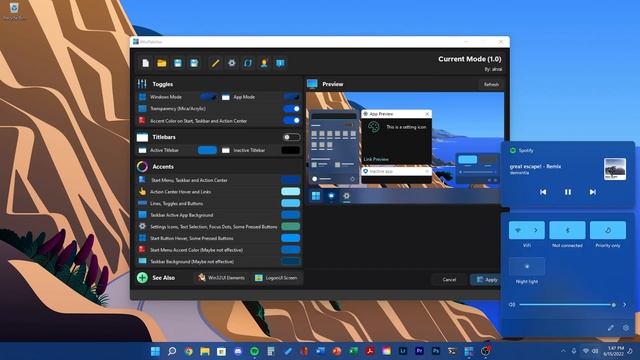Viewport: 640px width, 360px height.
Task: Click the New file icon in WinPaletter toolbar
Action: point(145,63)
